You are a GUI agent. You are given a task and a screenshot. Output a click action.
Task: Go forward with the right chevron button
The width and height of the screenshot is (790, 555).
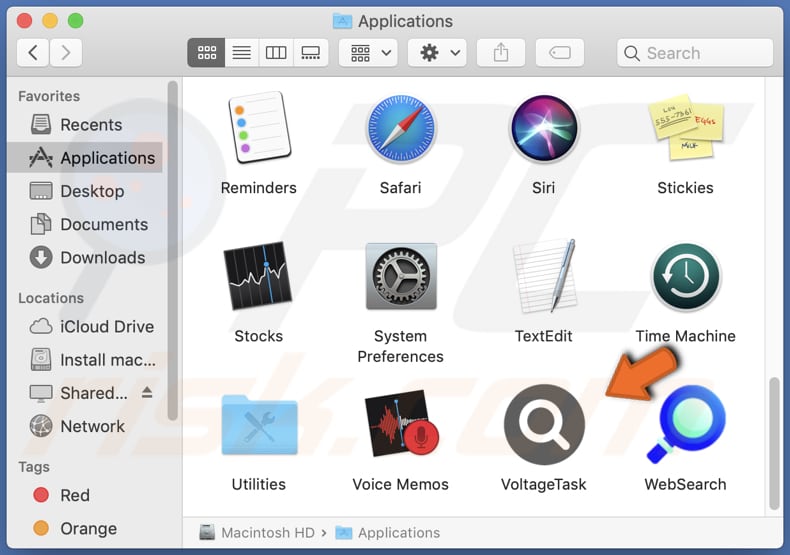tap(65, 52)
